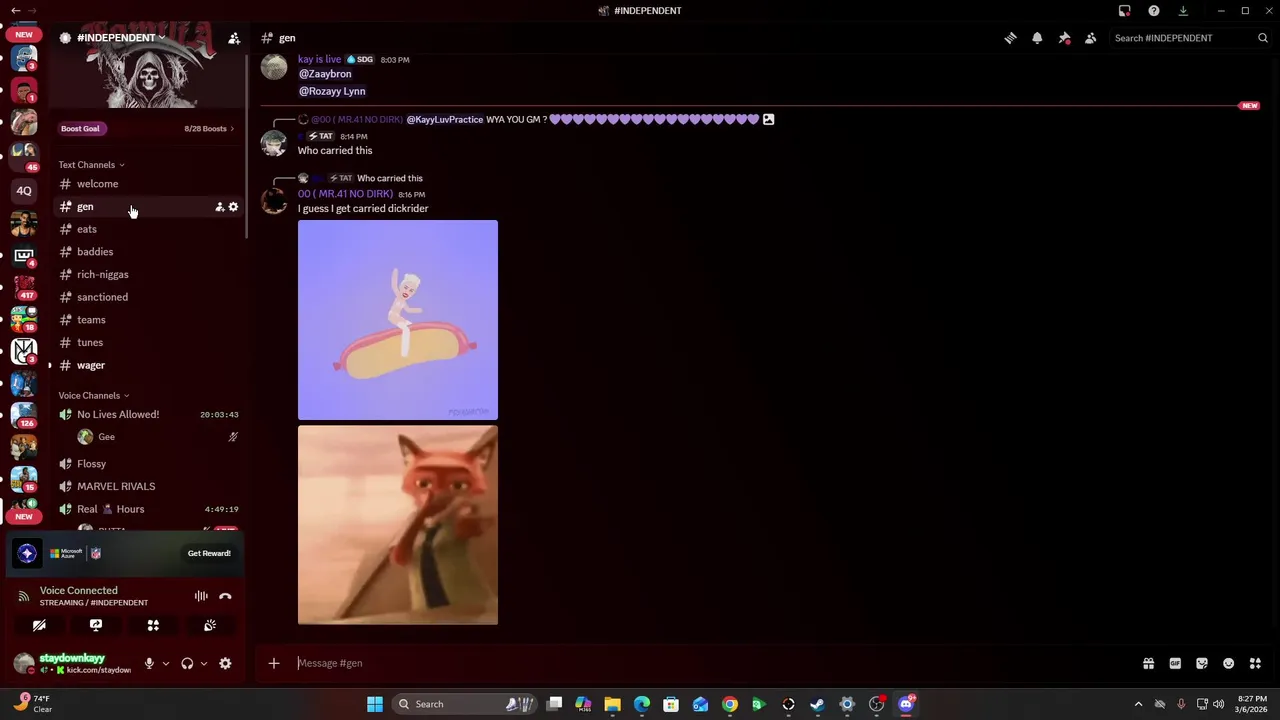The height and width of the screenshot is (720, 1280).
Task: Show pinned messages
Action: coord(1064,38)
